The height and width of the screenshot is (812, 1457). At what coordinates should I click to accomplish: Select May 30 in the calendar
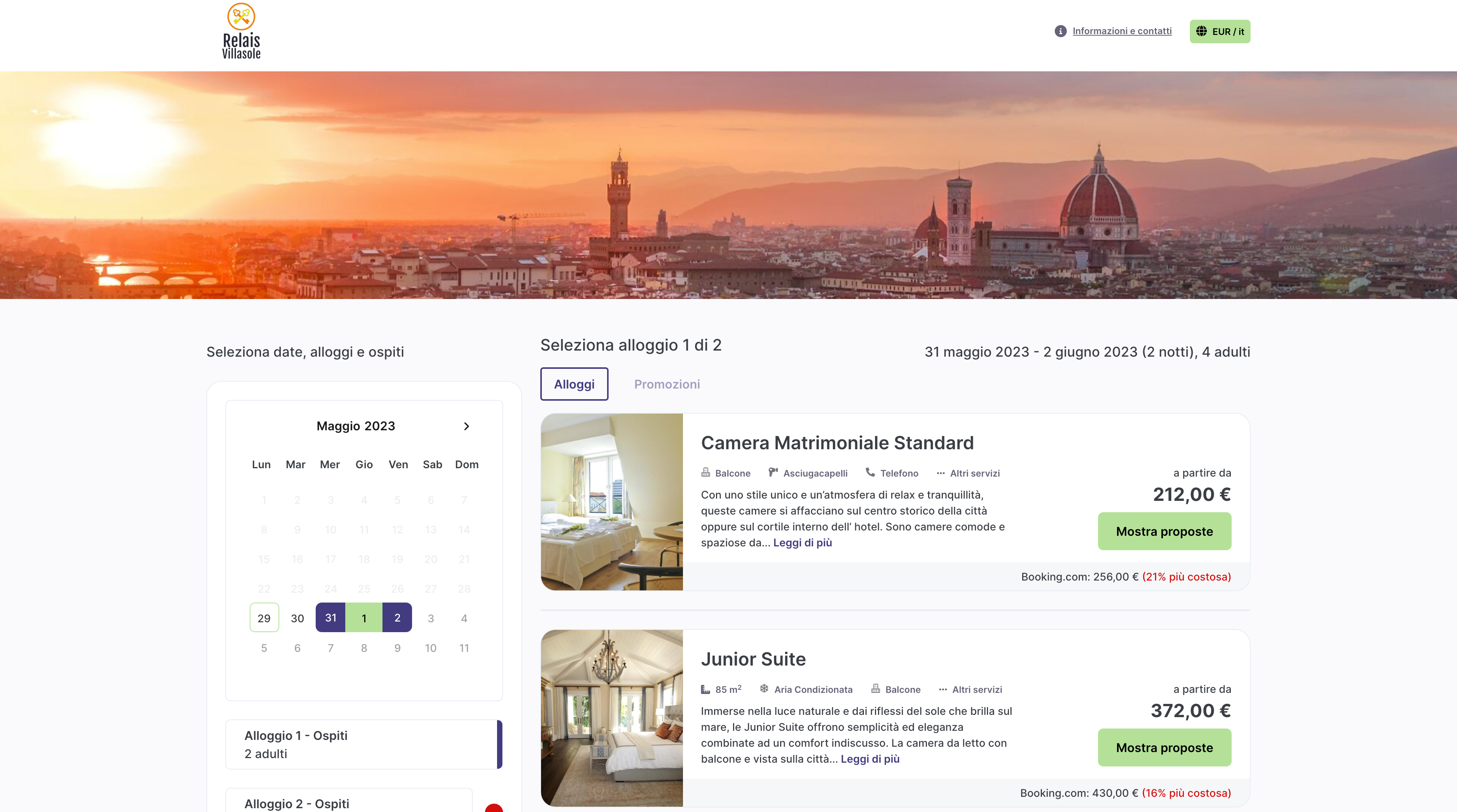click(297, 618)
